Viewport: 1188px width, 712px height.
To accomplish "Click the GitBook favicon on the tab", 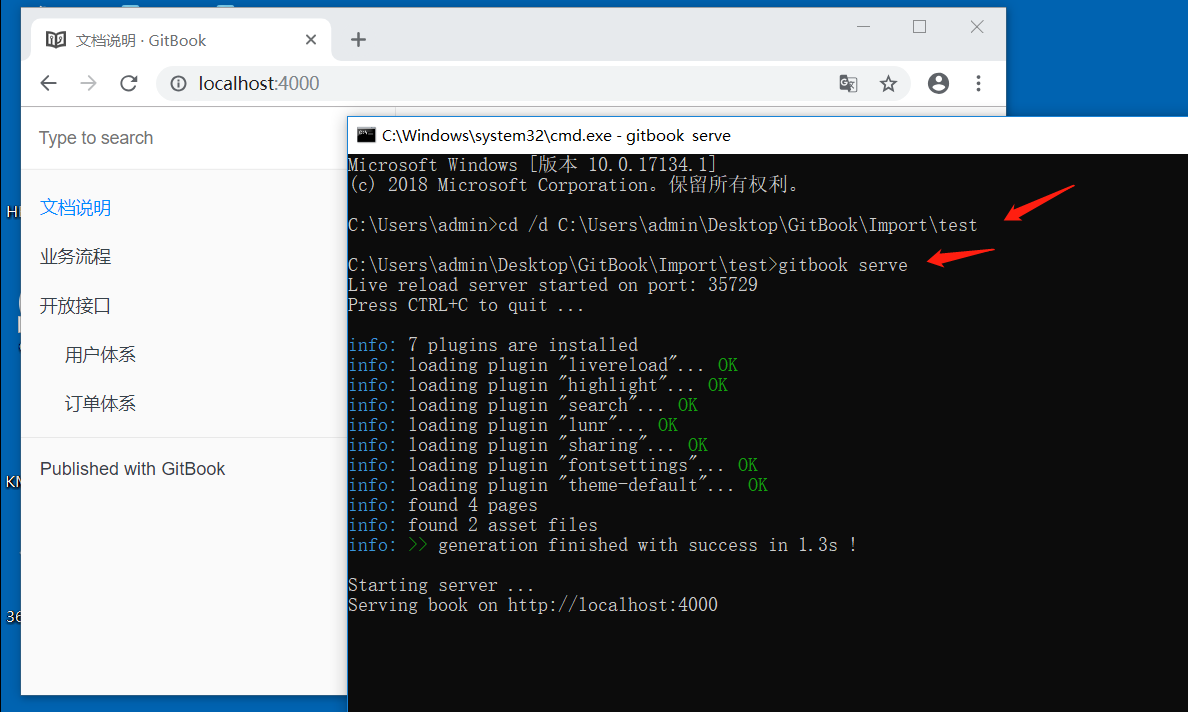I will coord(55,39).
